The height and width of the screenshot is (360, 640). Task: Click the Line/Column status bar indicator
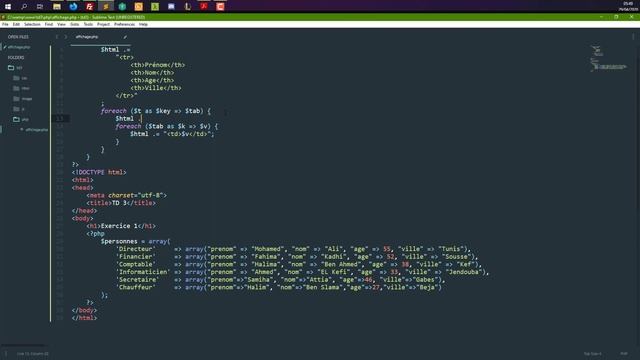(x=33, y=354)
